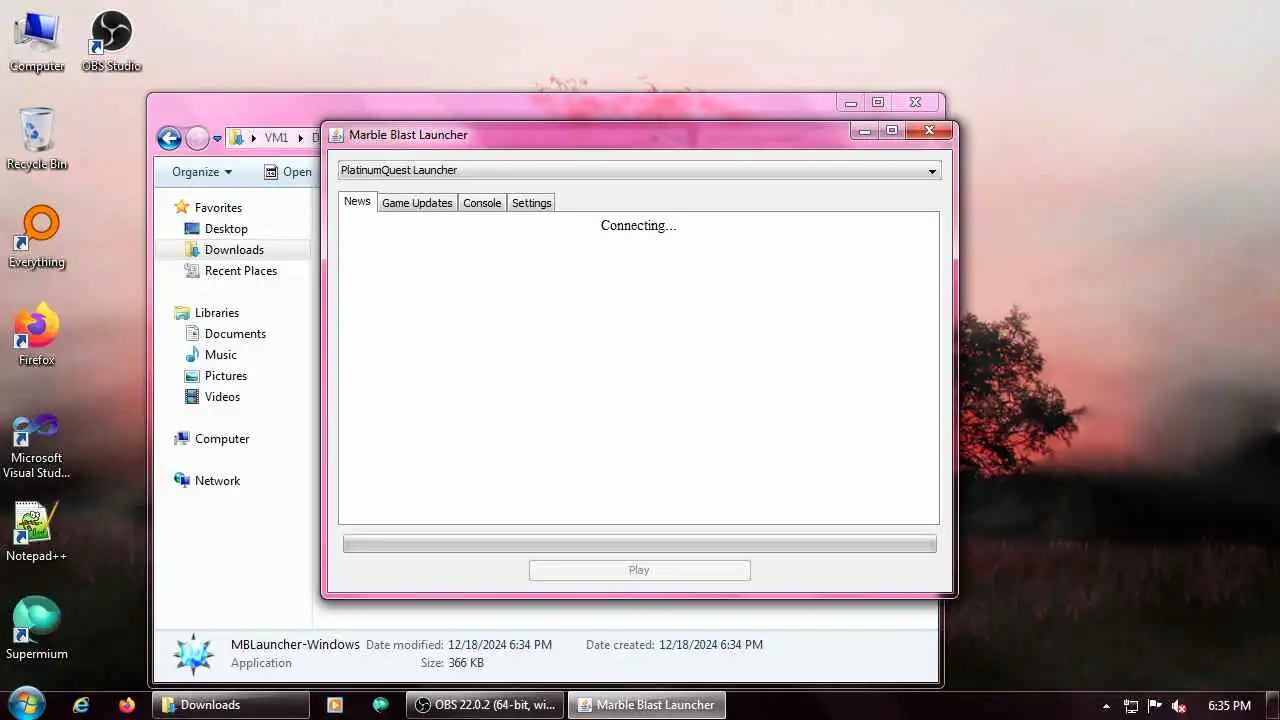Viewport: 1280px width, 720px height.
Task: Switch to the News tab
Action: tap(357, 202)
